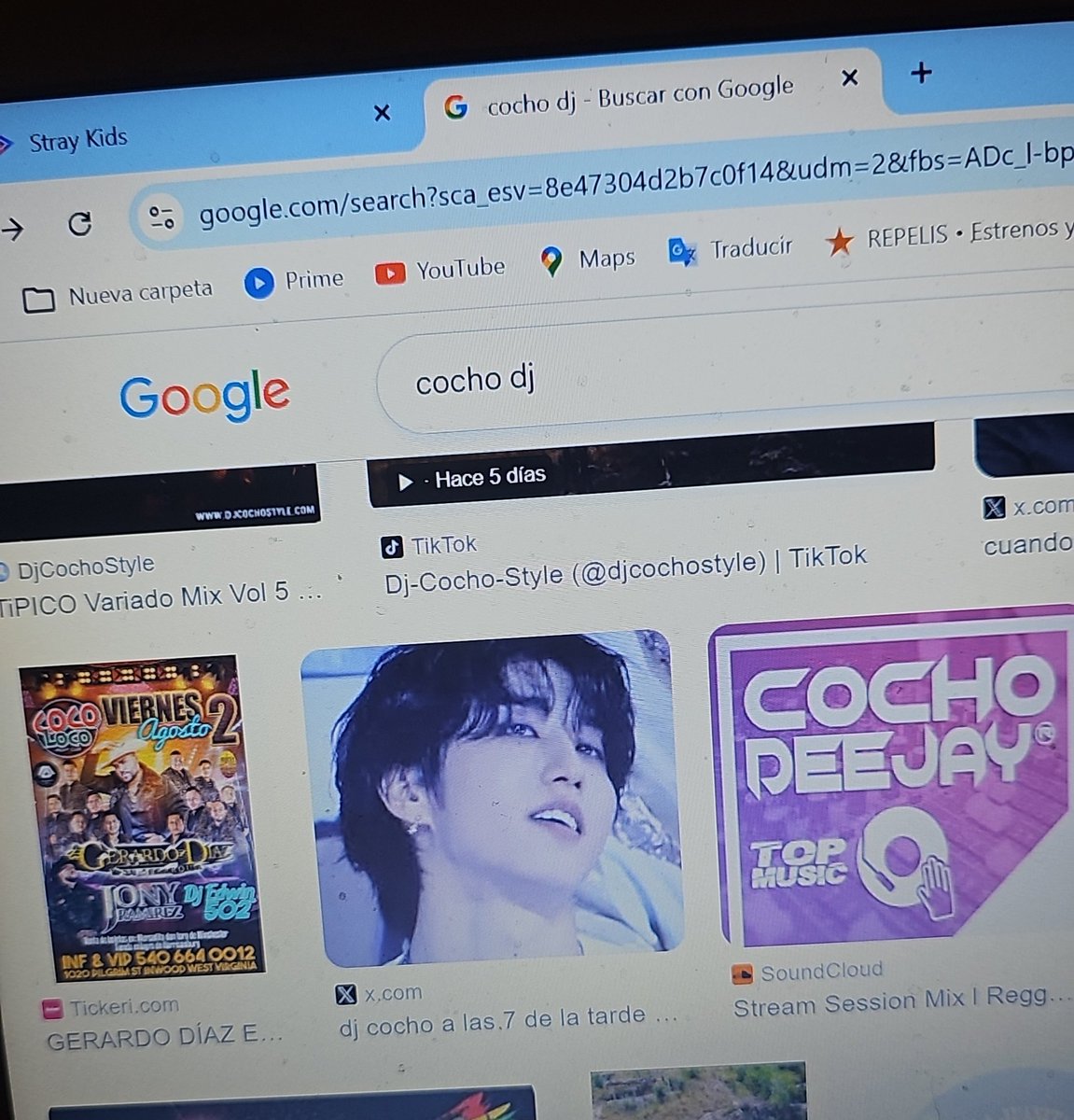
Task: Open dj cocho a las 7 de la tarde result
Action: 508,1020
